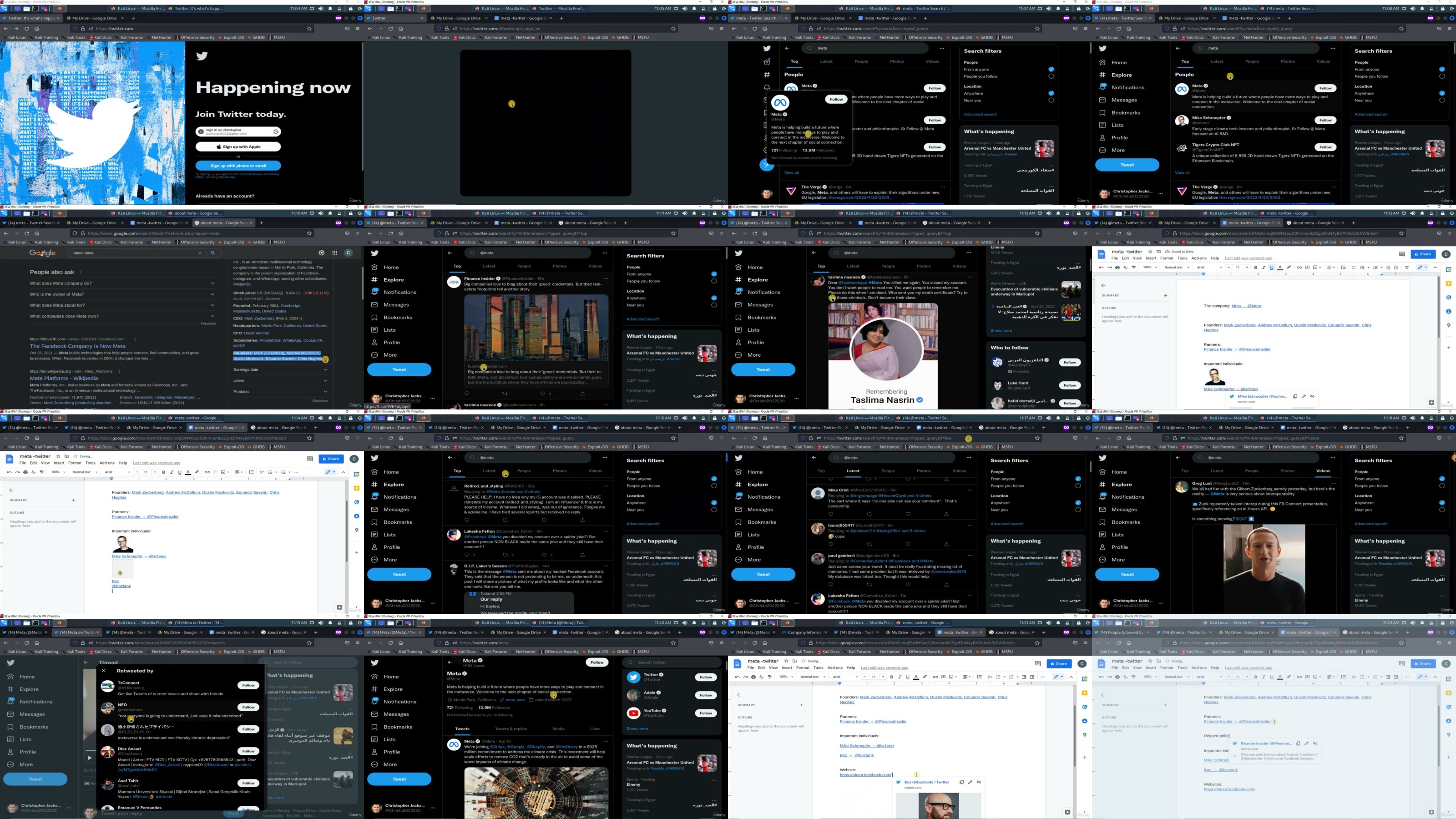This screenshot has width=1456, height=819.
Task: Edit link in Mike Schroepfer link card
Action: tap(1304, 396)
